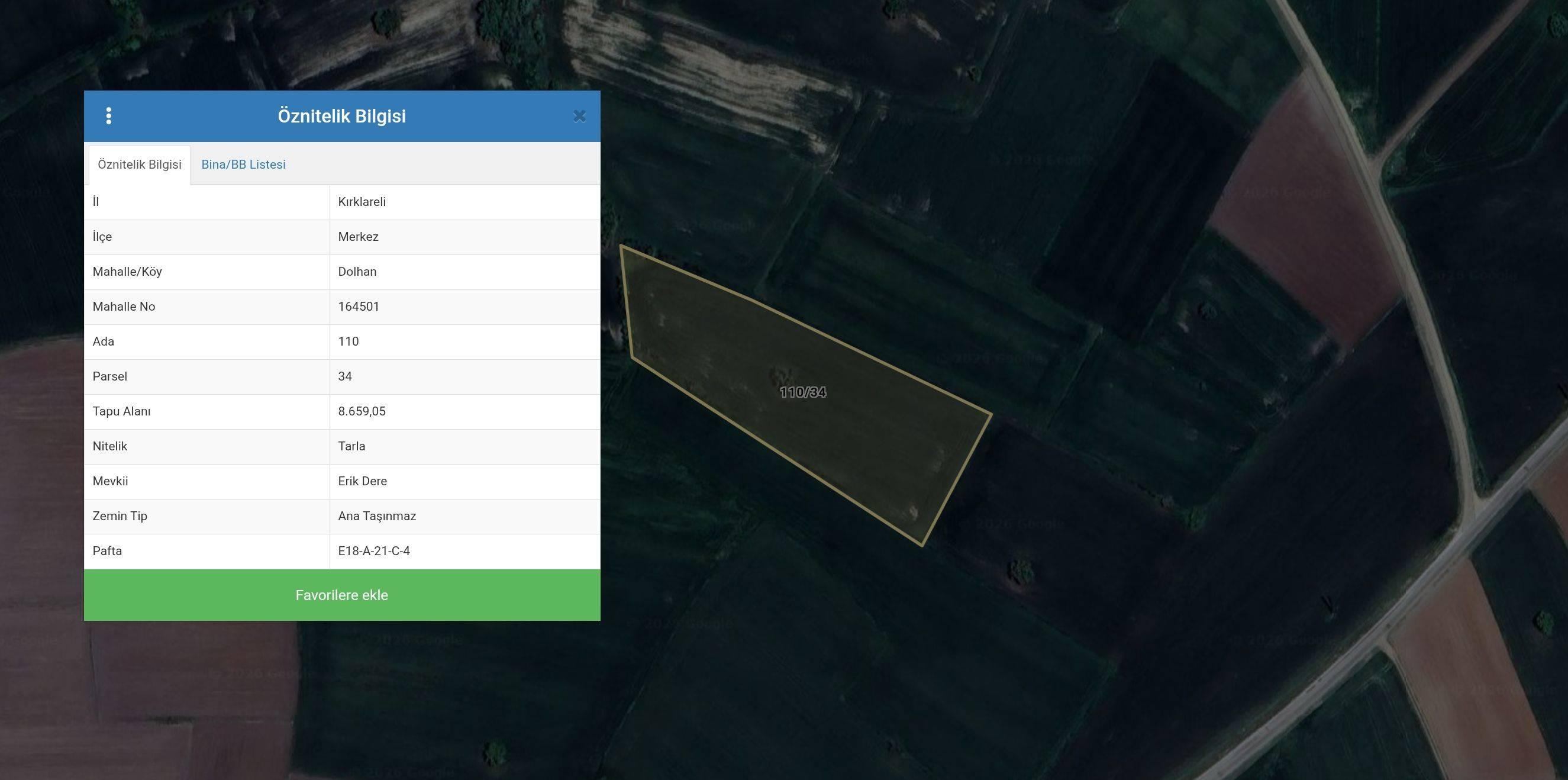Click the İlçe row label

[x=102, y=237]
